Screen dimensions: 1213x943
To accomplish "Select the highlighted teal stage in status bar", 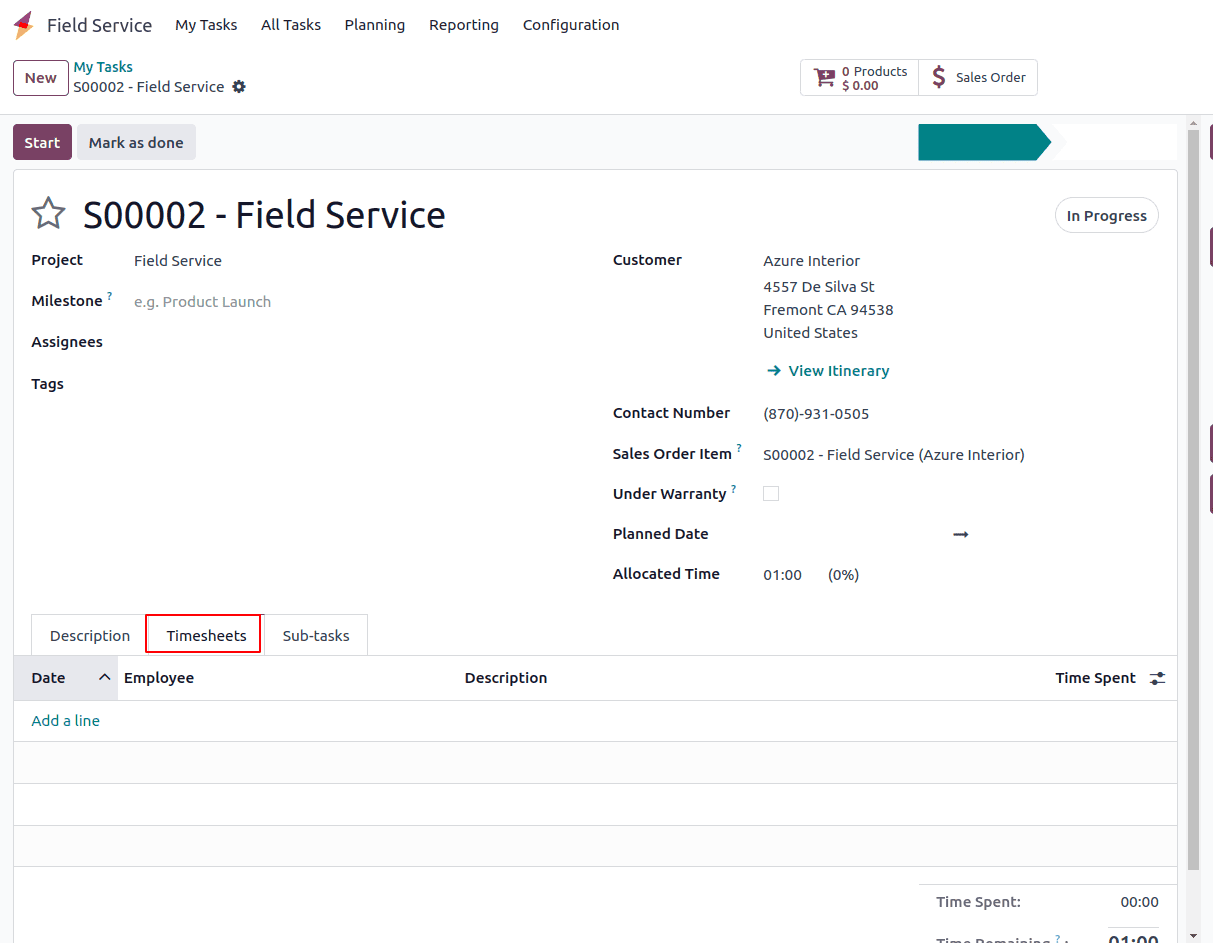I will tap(980, 143).
